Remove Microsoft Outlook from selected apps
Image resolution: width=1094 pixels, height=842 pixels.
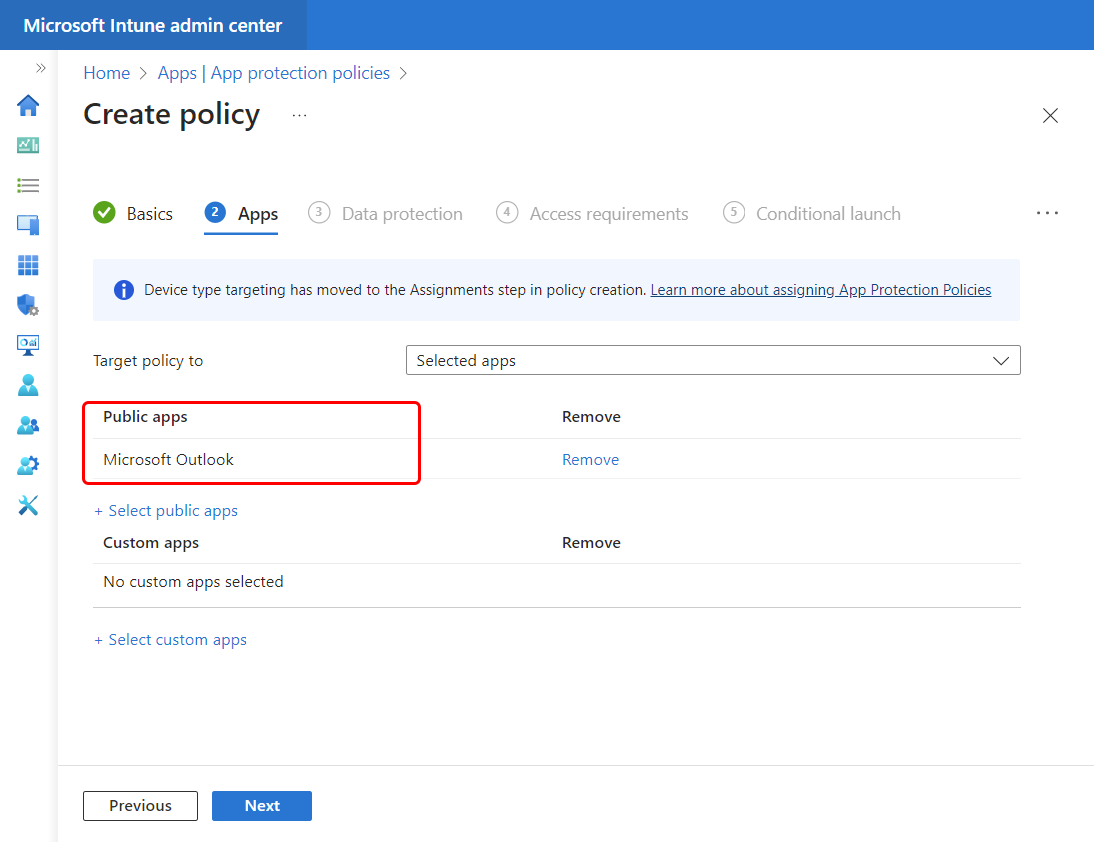coord(590,459)
